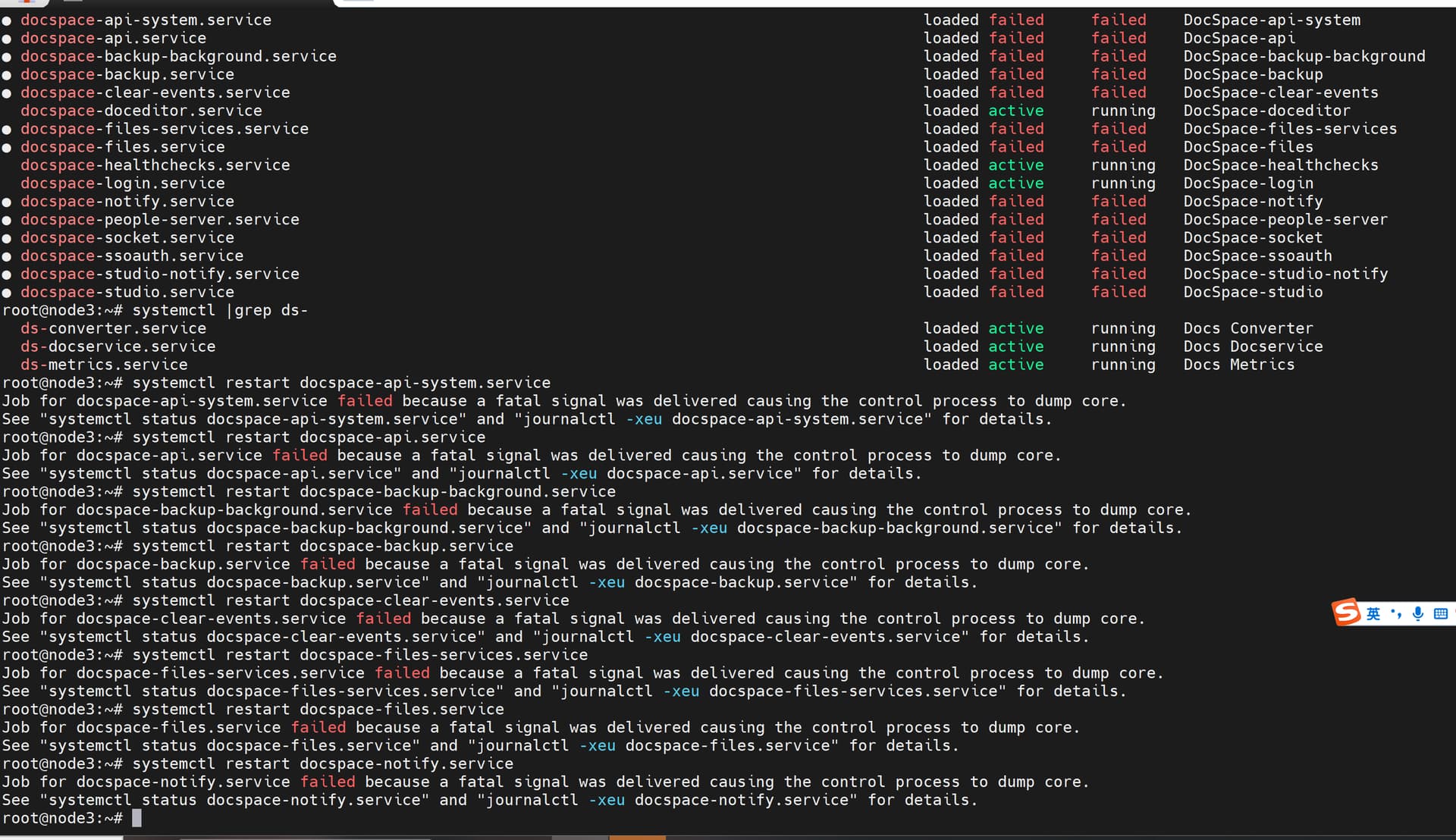The width and height of the screenshot is (1456, 840).
Task: Click the ds-converter.service unit name
Action: pos(113,328)
